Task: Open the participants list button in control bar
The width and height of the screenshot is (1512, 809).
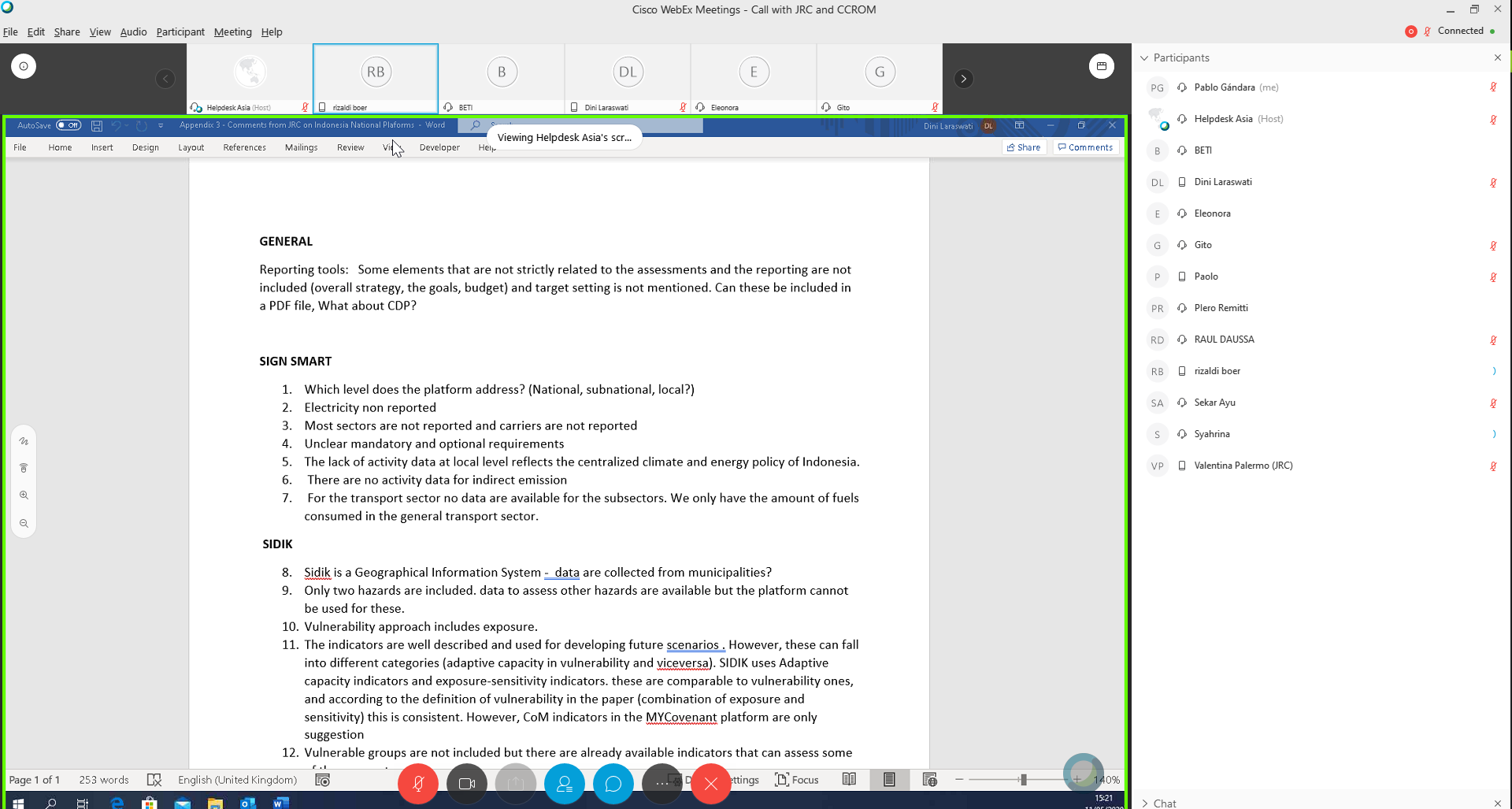Action: tap(565, 784)
